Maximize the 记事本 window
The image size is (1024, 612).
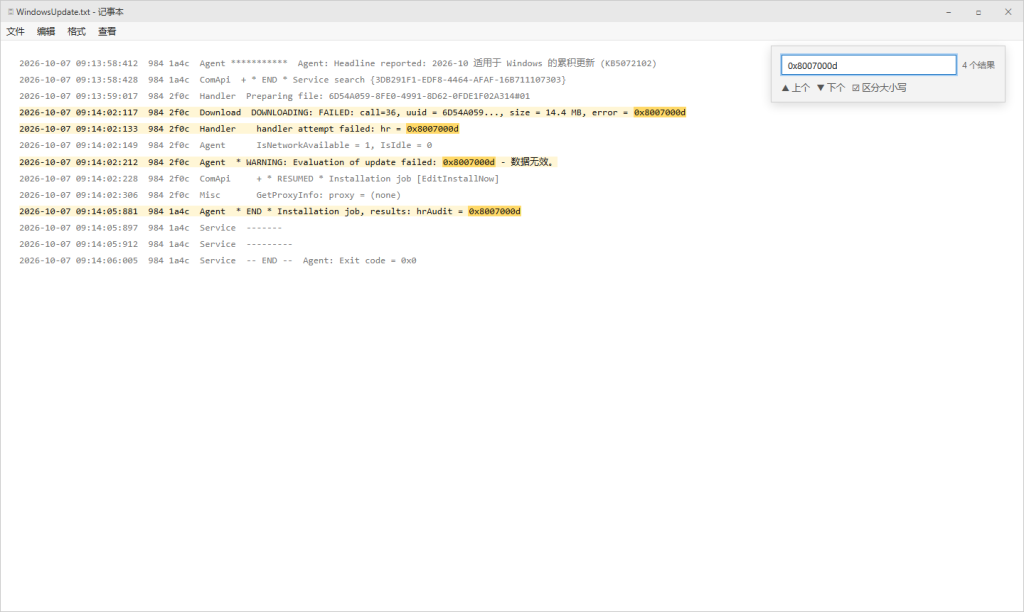tap(978, 12)
